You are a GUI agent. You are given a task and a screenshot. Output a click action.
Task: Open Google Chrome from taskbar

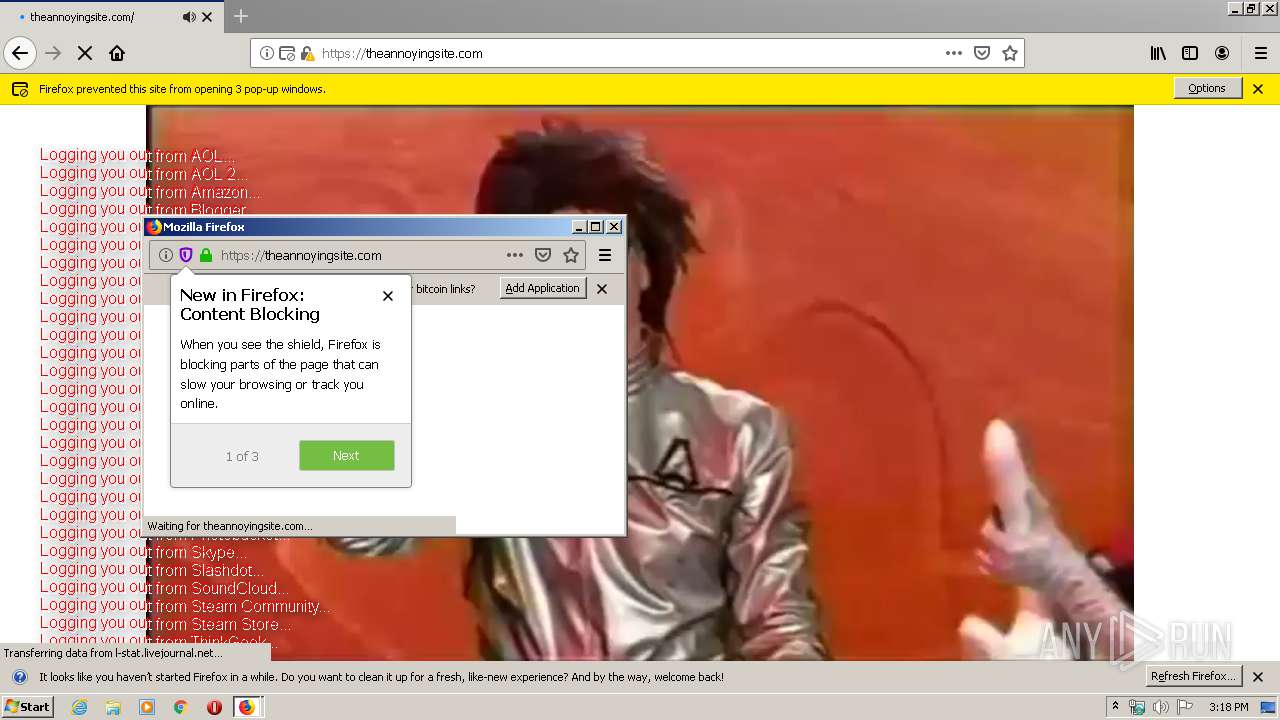click(181, 707)
